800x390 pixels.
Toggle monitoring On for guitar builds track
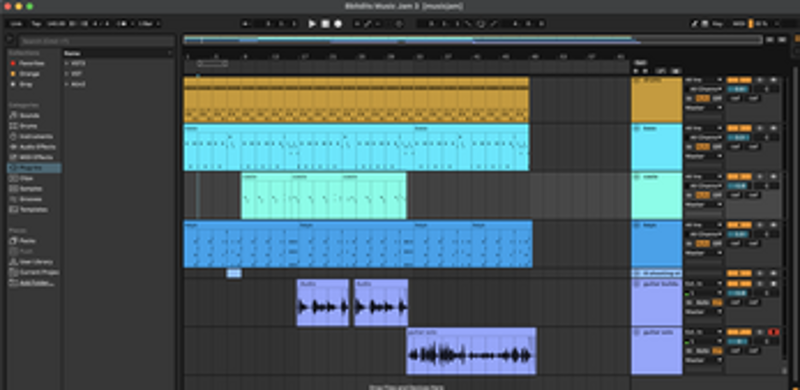click(x=689, y=302)
